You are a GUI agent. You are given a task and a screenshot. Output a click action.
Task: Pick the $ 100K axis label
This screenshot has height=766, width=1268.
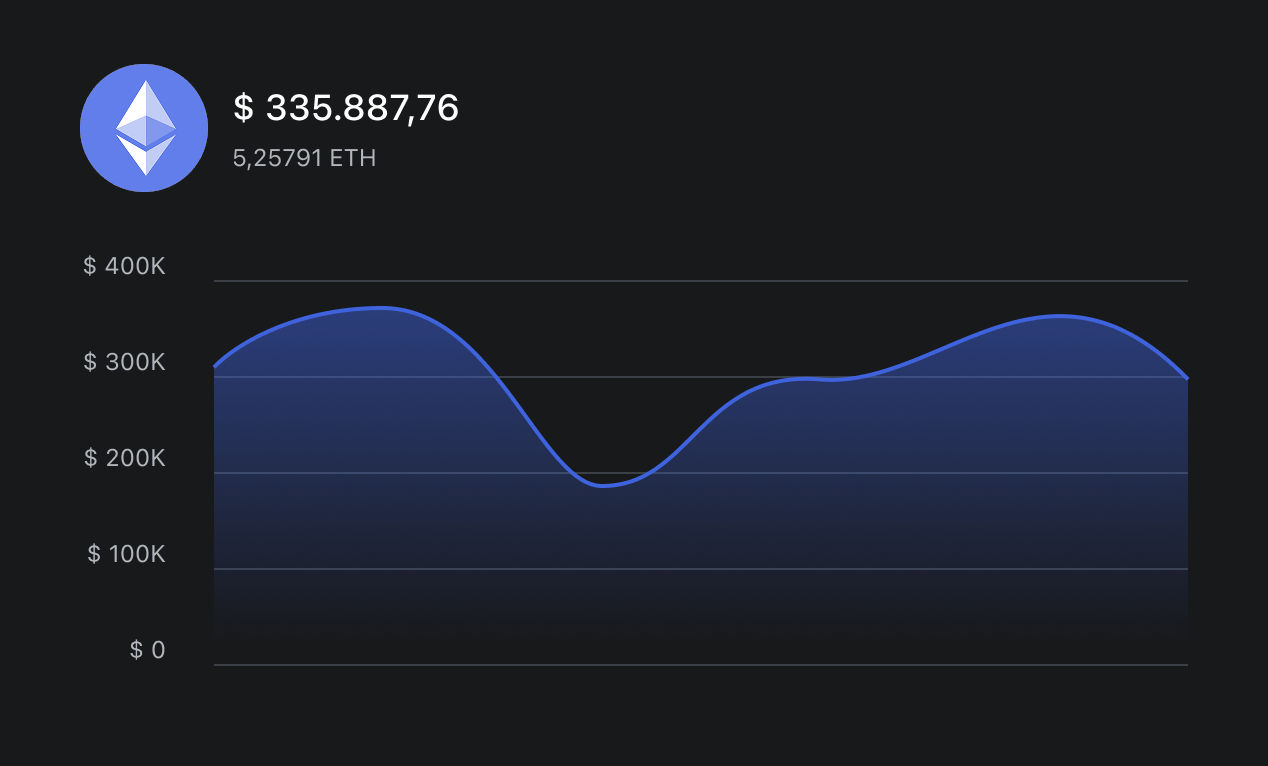coord(126,554)
